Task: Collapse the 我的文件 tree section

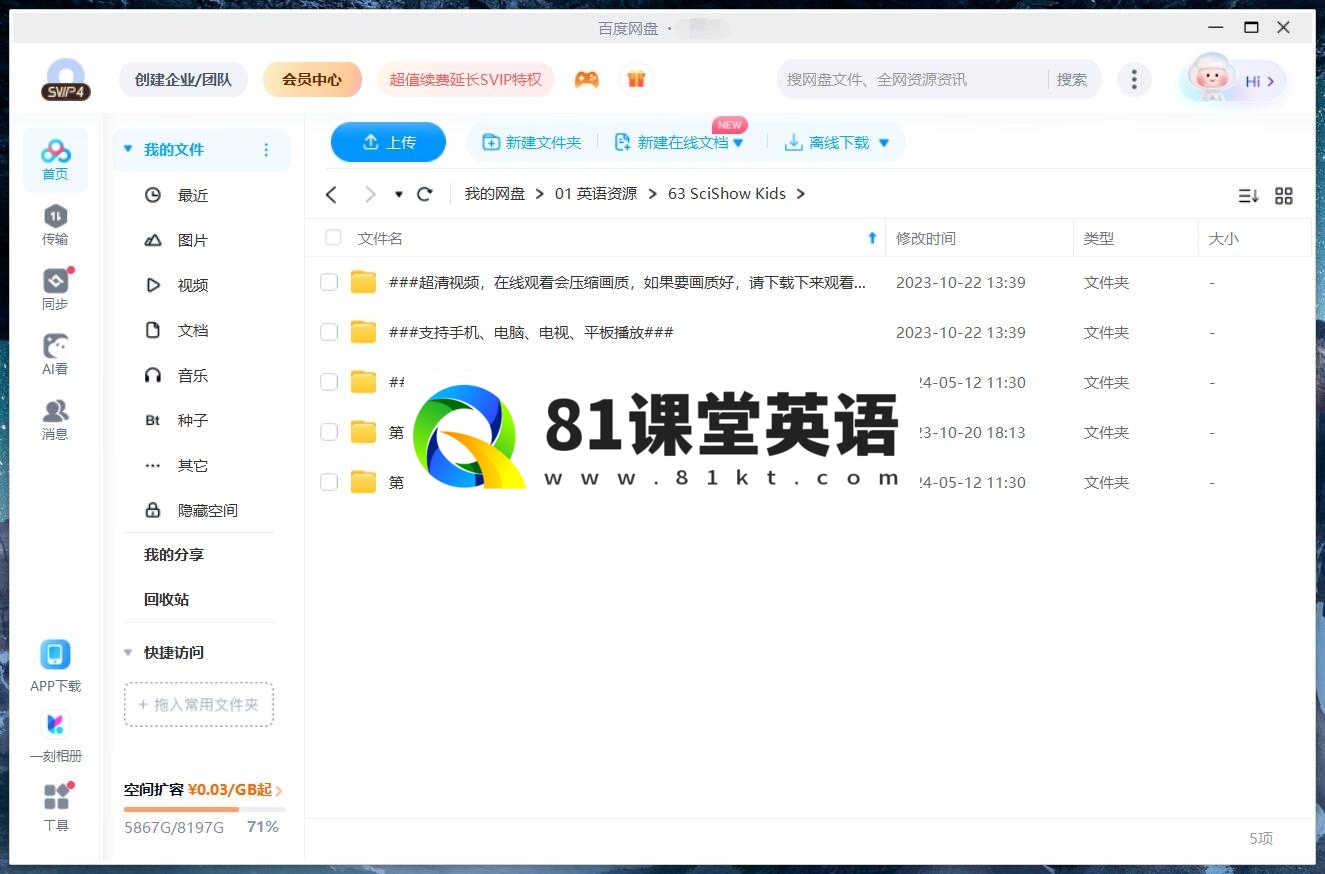Action: 128,149
